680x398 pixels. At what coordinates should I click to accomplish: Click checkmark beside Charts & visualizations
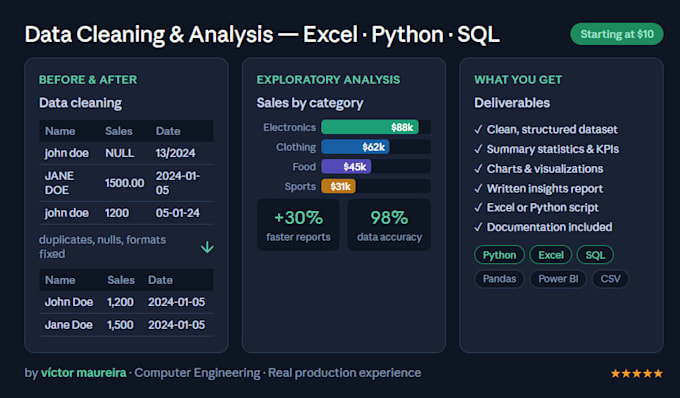tap(478, 169)
